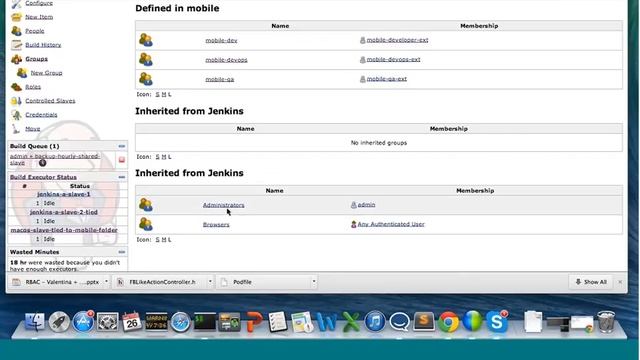Open Skype from the Dock

[x=497, y=322]
